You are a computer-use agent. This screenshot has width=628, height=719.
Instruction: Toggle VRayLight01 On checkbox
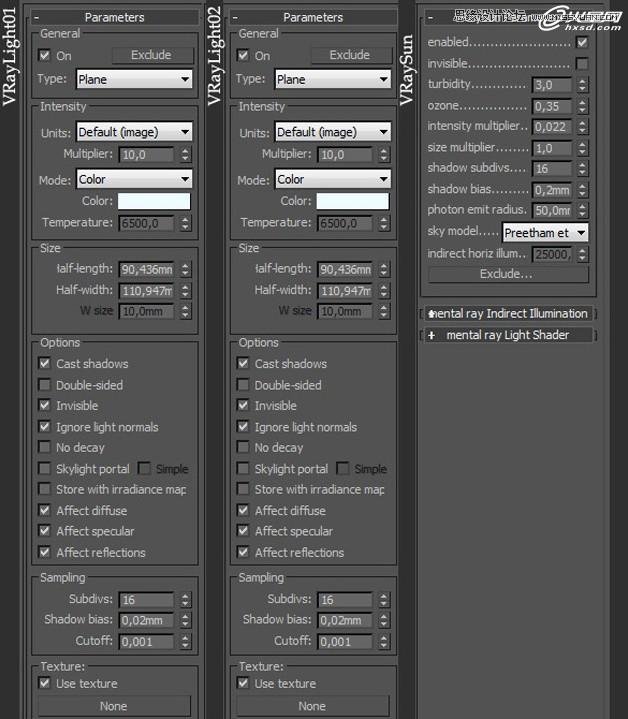click(44, 55)
